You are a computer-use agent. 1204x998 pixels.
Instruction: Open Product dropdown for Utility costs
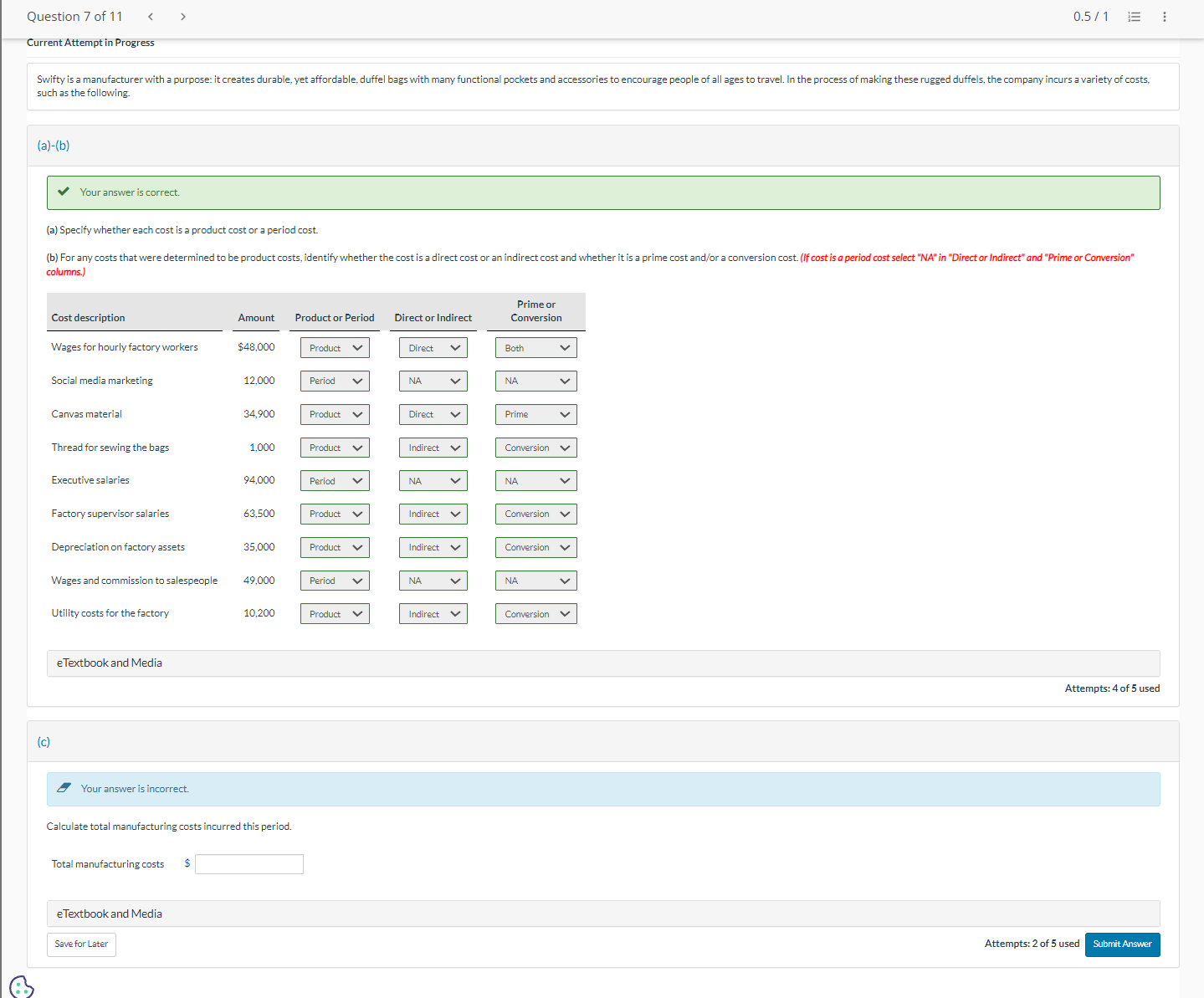point(335,614)
